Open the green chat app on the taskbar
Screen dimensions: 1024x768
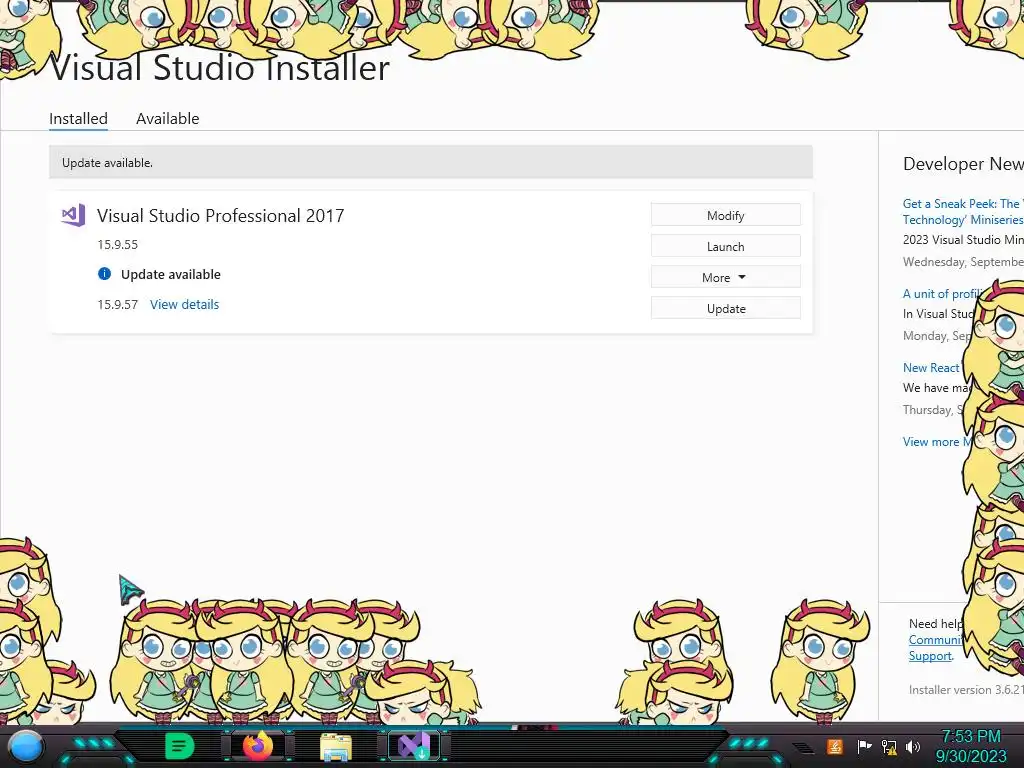tap(180, 746)
